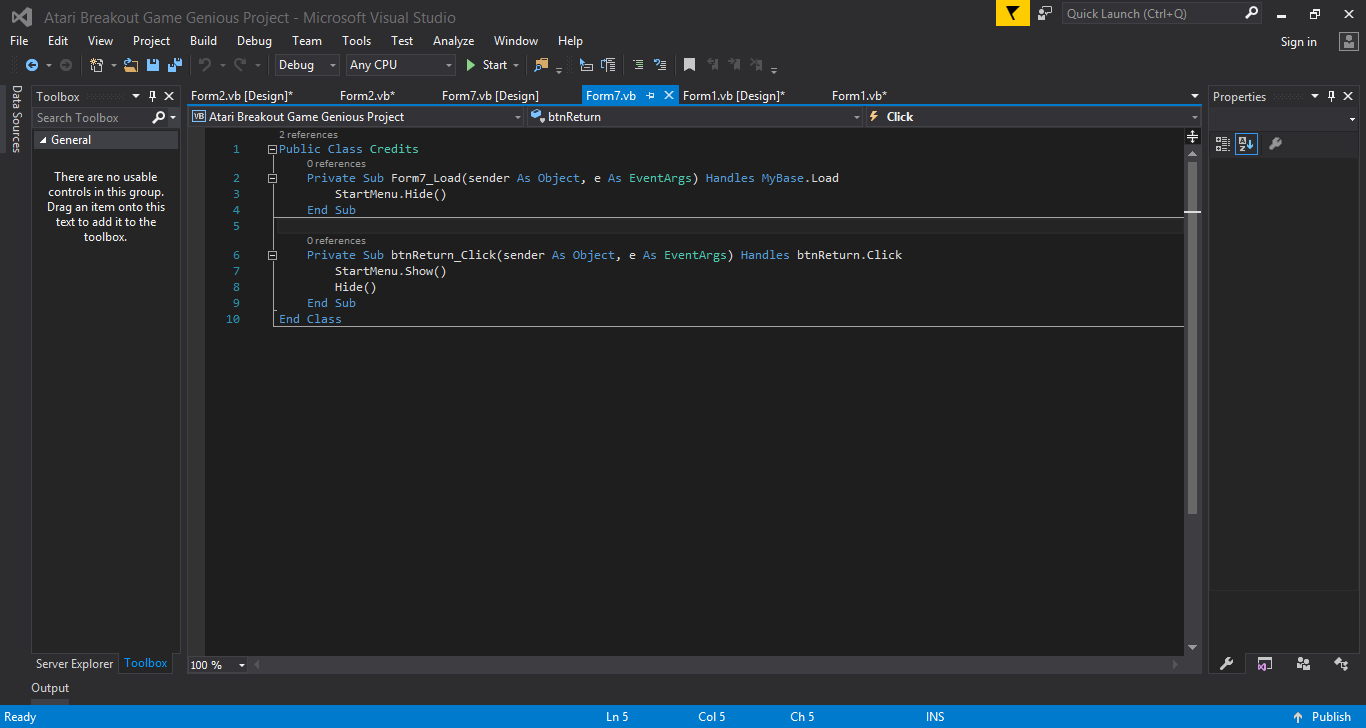Open the Debug configuration dropdown

[x=308, y=65]
